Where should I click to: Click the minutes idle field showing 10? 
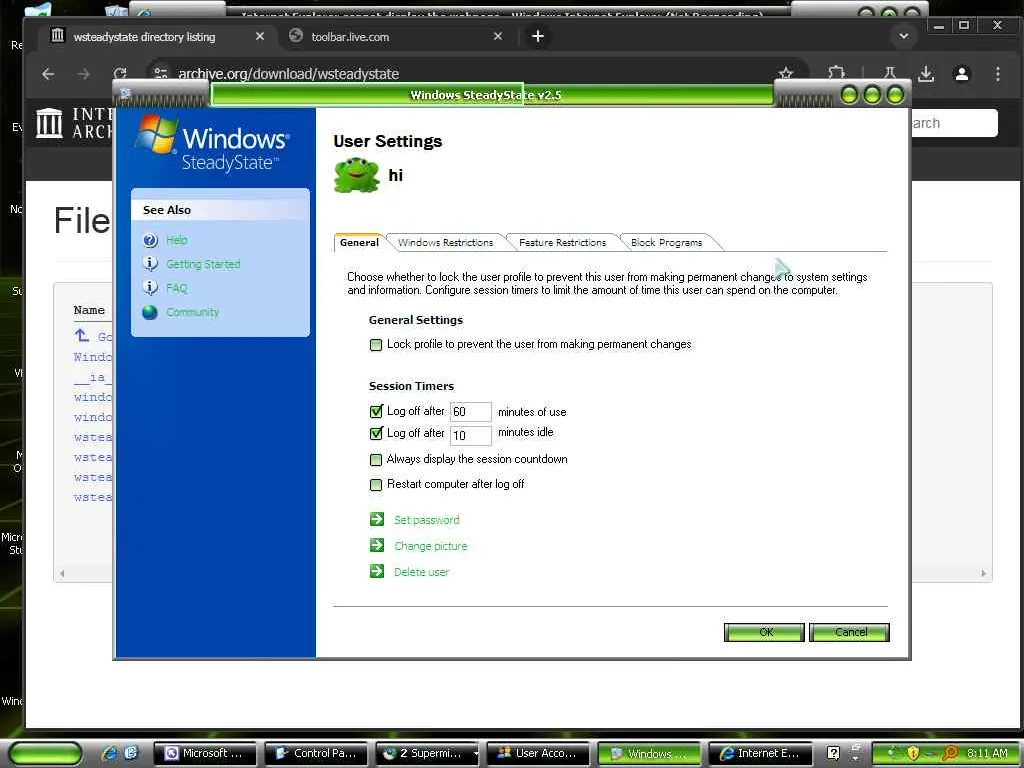tap(470, 435)
